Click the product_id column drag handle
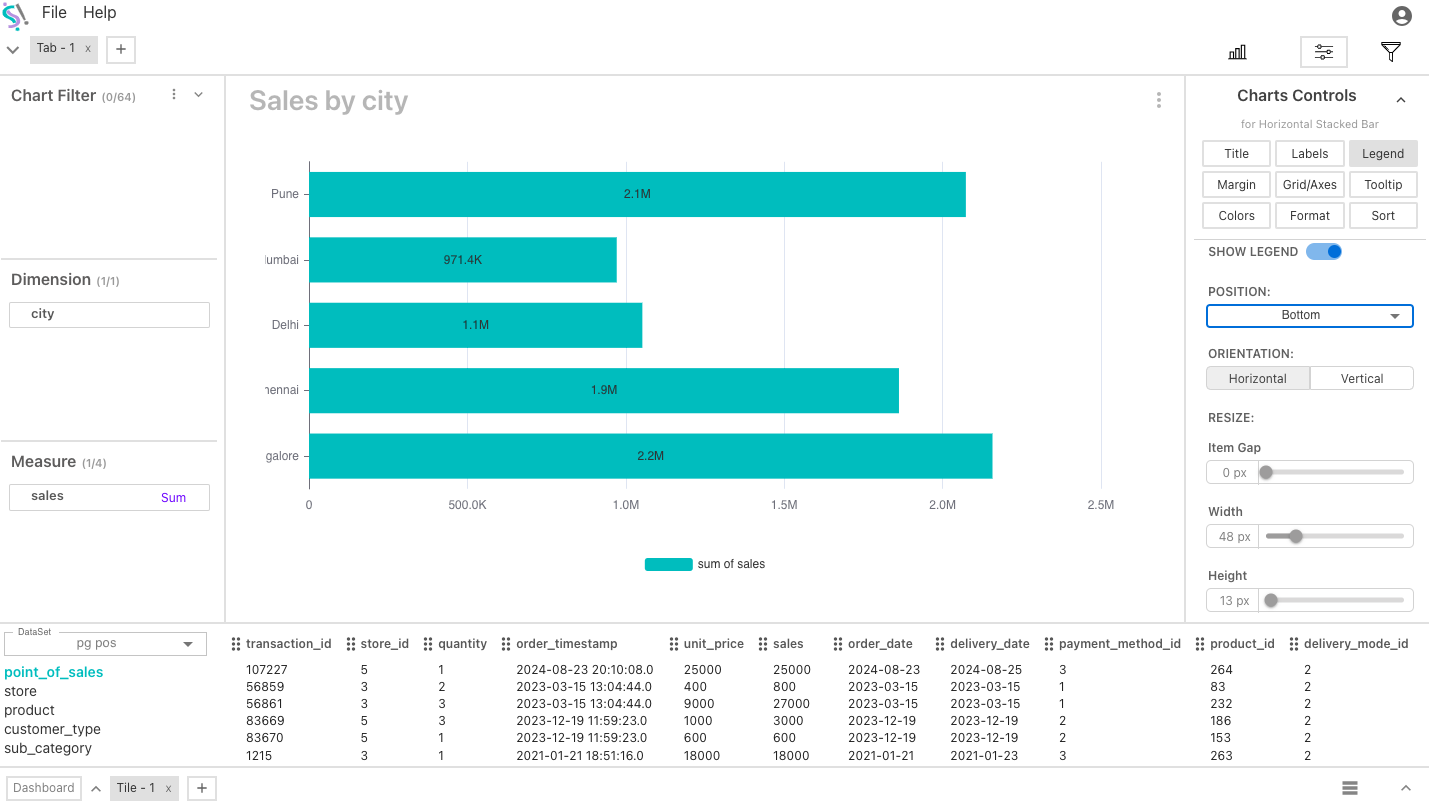1429x807 pixels. tap(1200, 644)
